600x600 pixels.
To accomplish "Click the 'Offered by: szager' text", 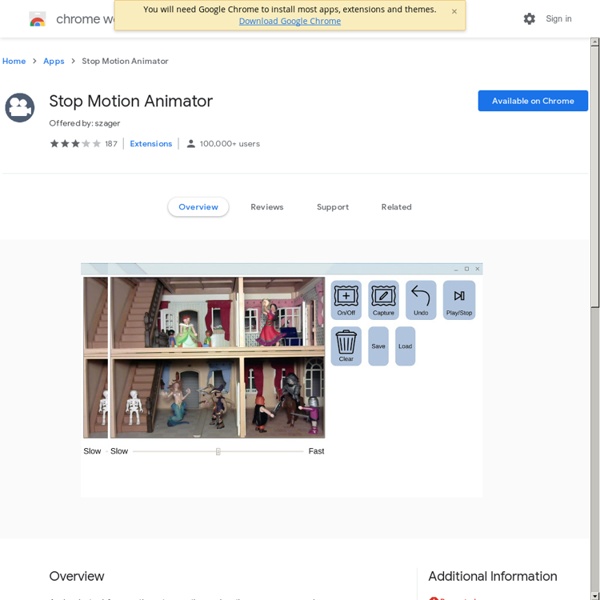I will point(85,123).
